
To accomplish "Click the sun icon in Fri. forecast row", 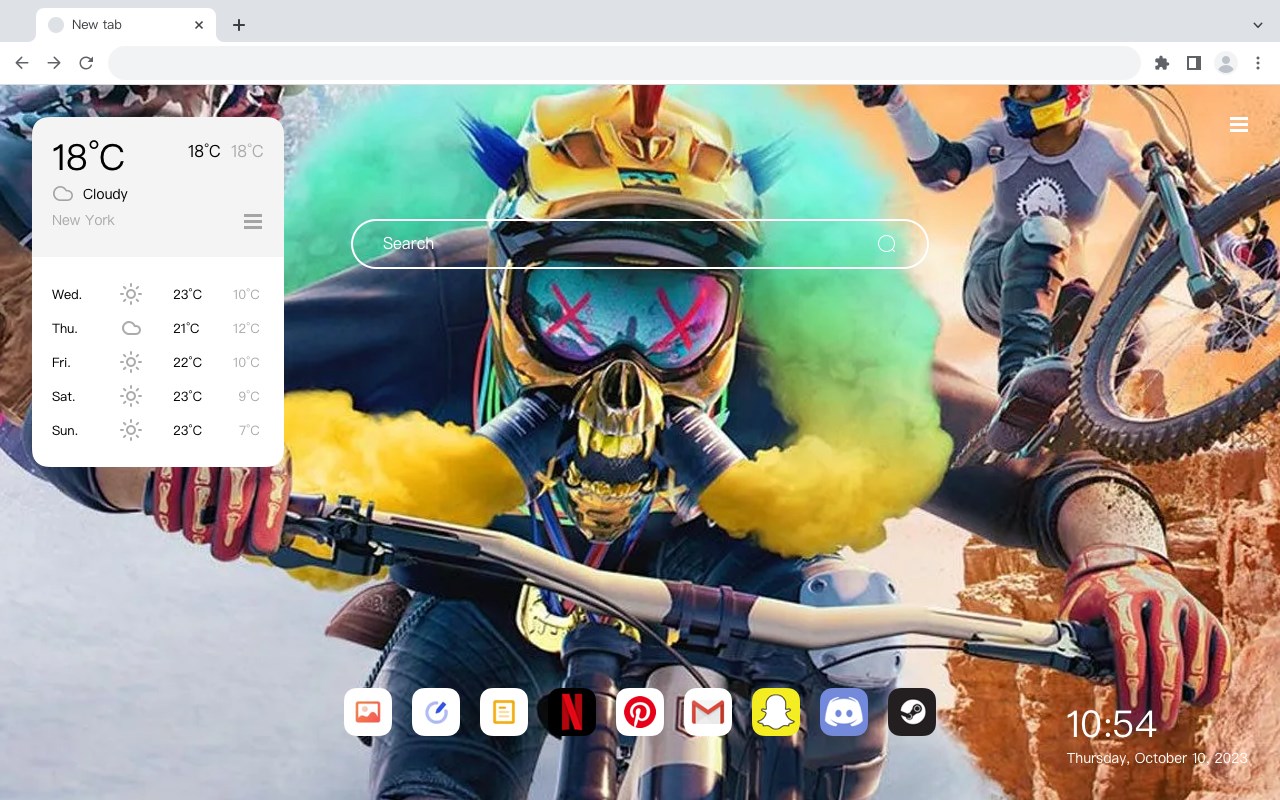I will [x=131, y=362].
